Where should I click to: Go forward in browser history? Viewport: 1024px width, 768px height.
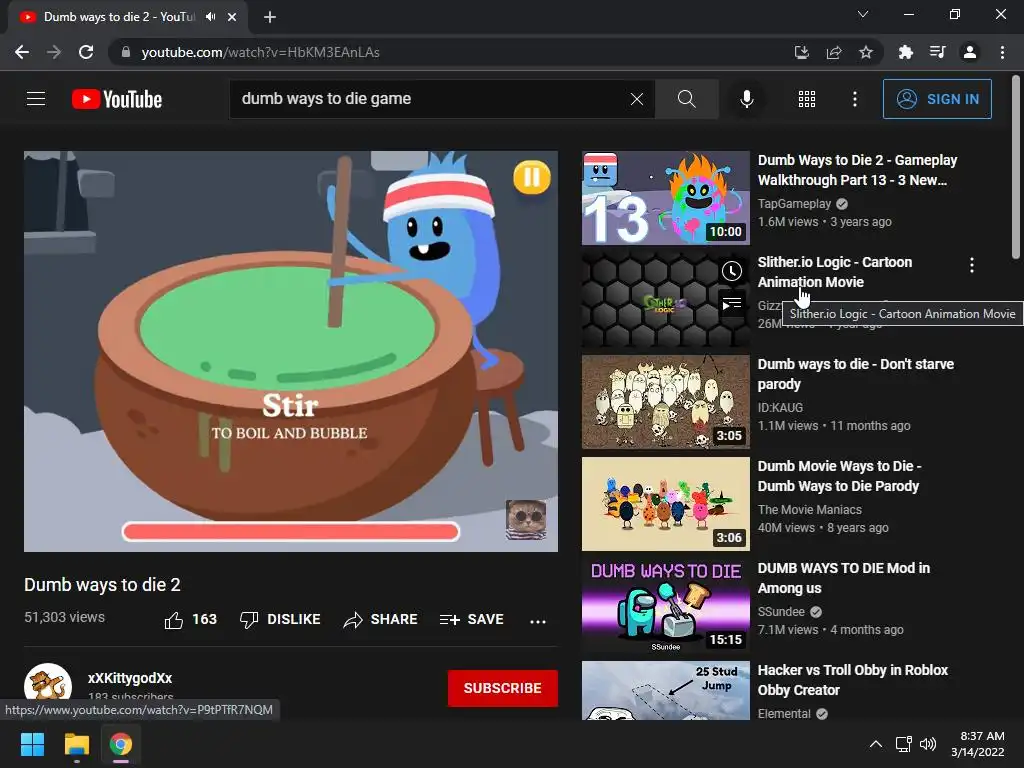(x=54, y=52)
